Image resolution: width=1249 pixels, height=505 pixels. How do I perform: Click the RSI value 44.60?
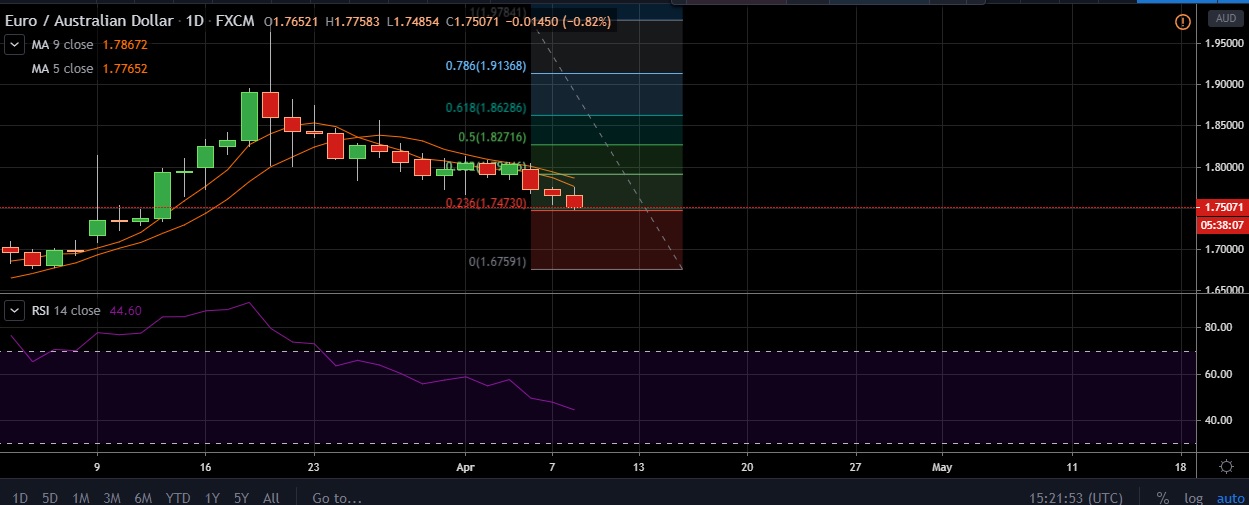(x=125, y=311)
